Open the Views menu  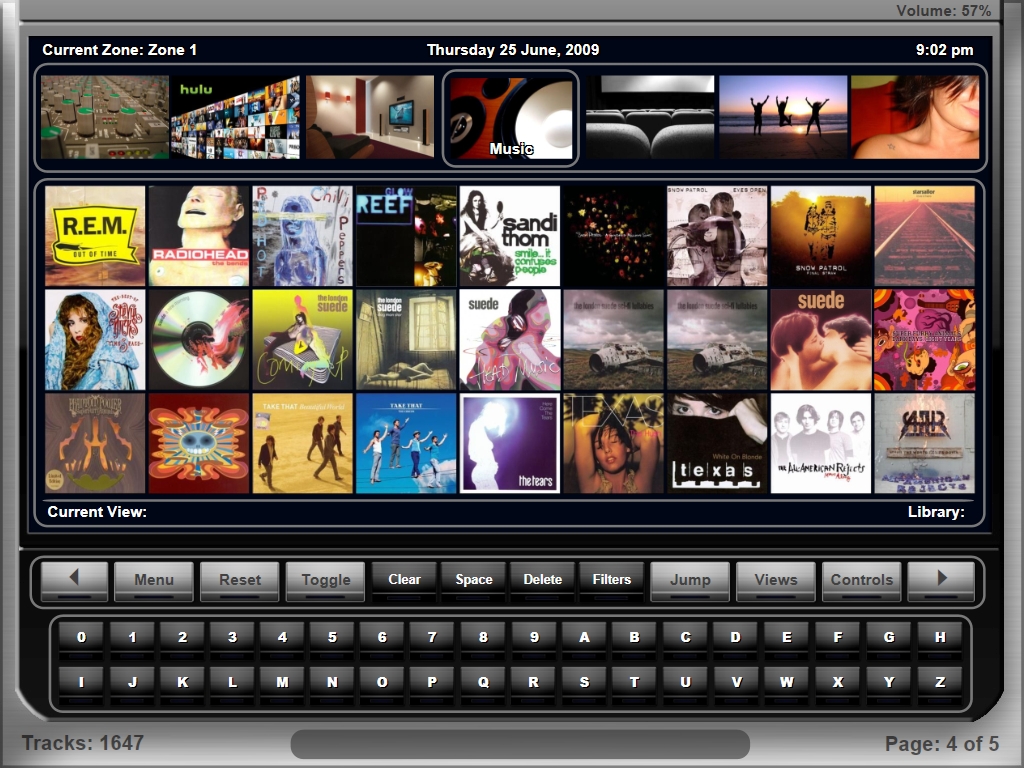(776, 581)
